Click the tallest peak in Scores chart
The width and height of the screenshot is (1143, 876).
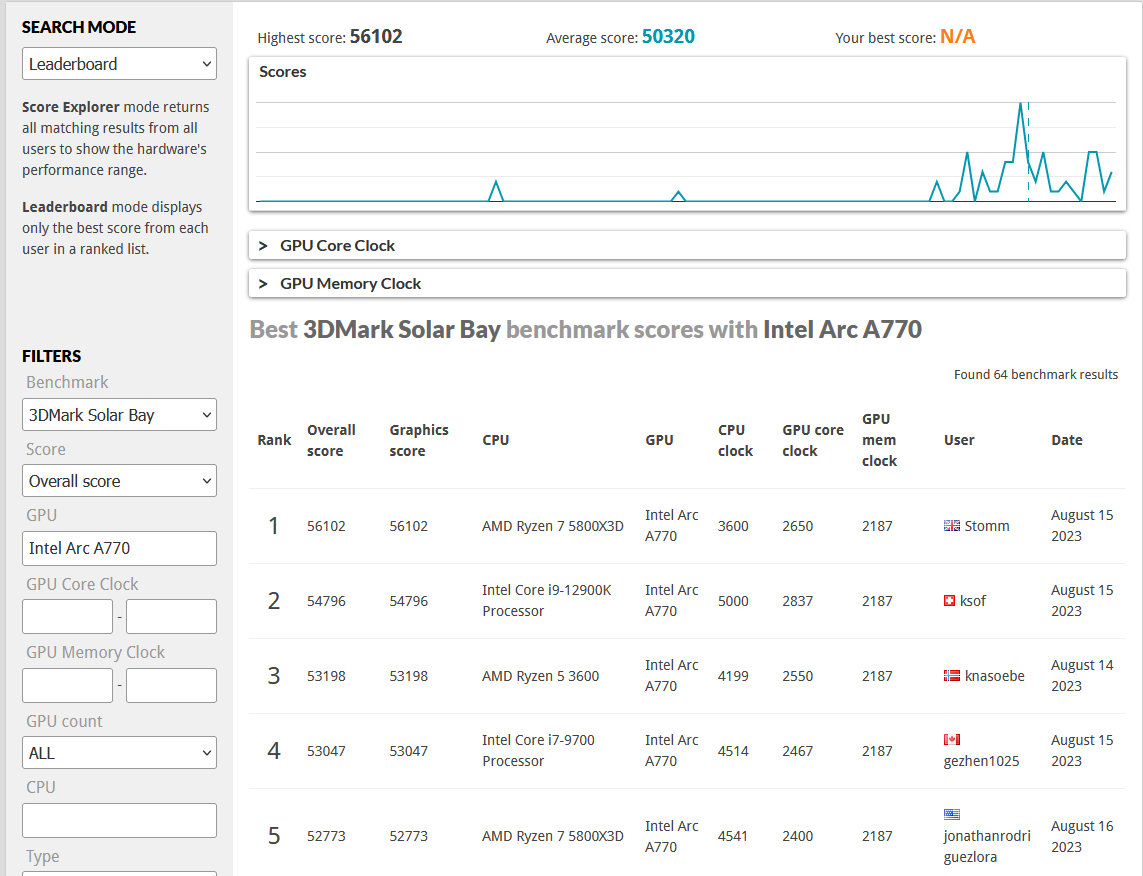coord(1021,104)
